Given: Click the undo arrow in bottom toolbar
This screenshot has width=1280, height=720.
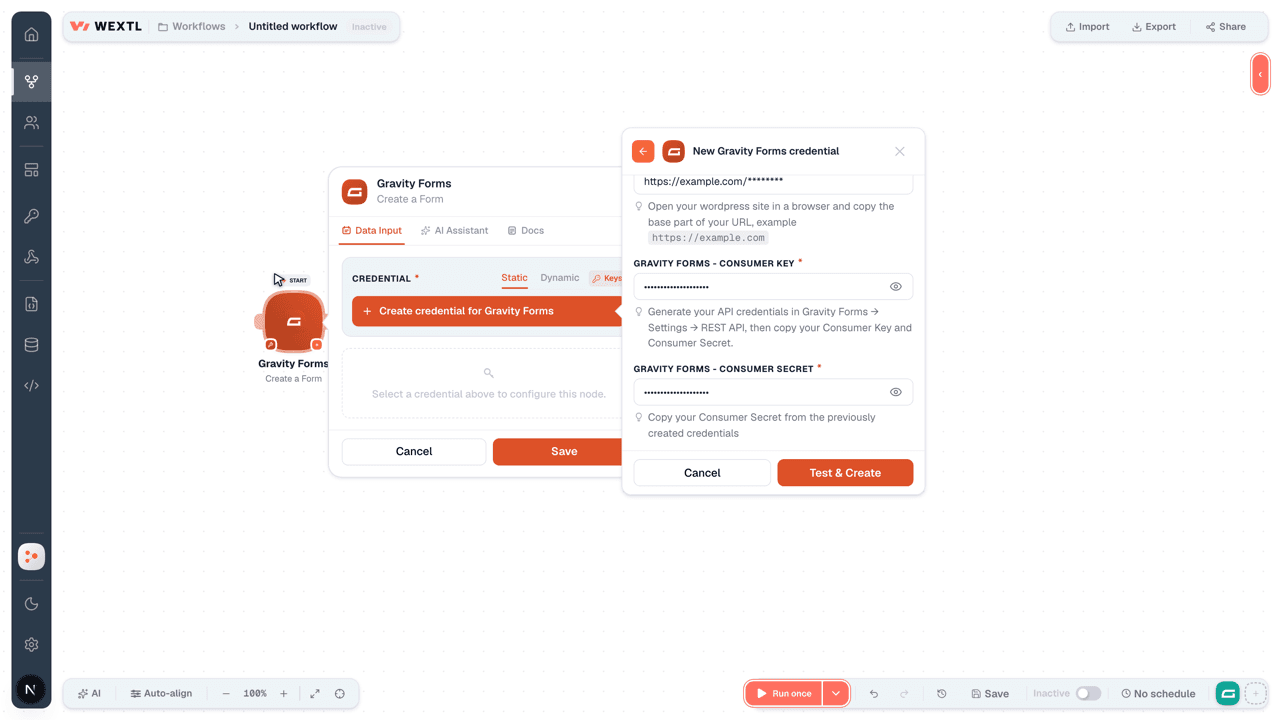Looking at the screenshot, I should (874, 693).
